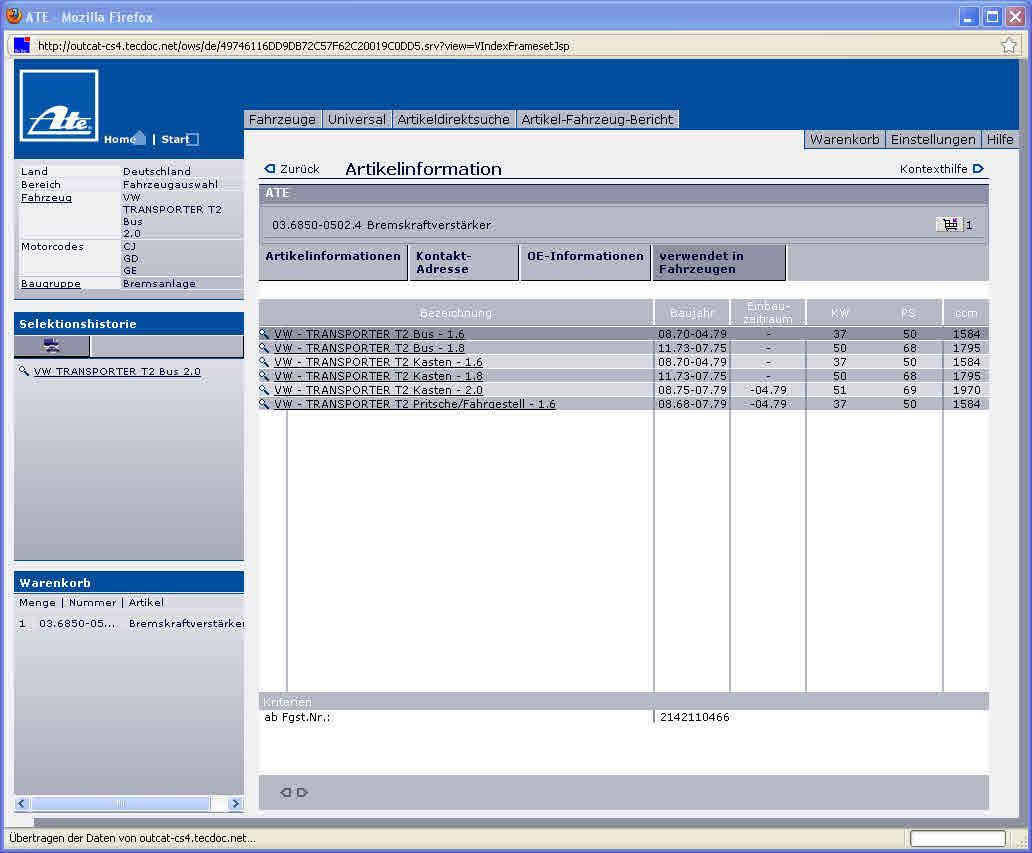This screenshot has width=1032, height=853.
Task: Go to next page with bottom right arrow
Action: pyautogui.click(x=303, y=792)
